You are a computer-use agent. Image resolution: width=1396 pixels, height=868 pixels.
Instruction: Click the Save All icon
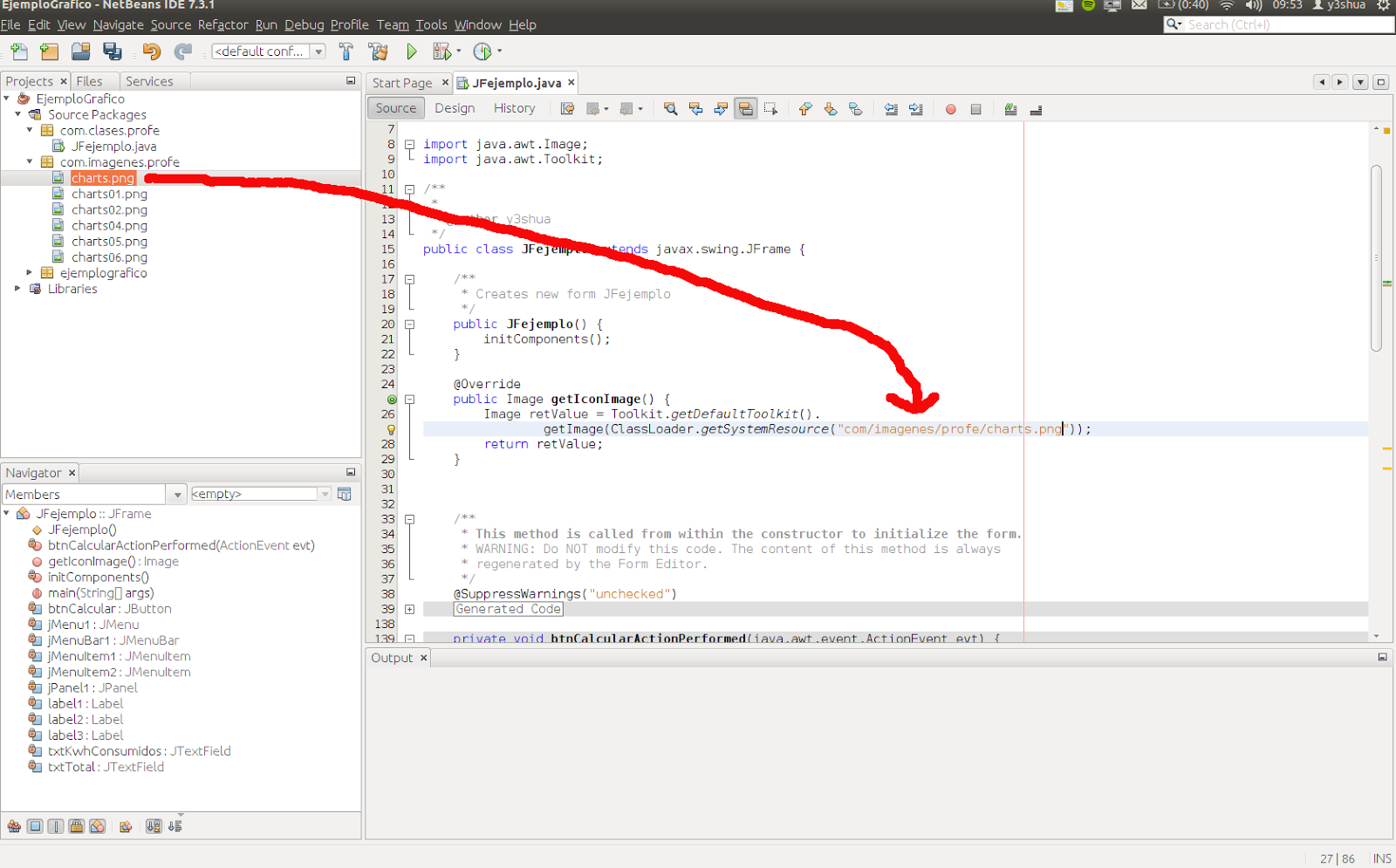point(113,51)
